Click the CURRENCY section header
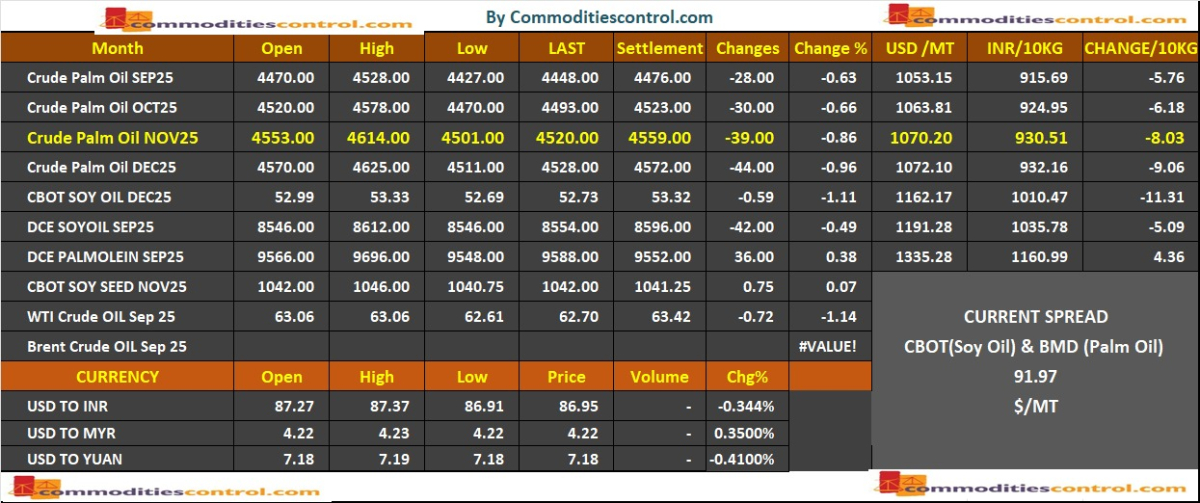Viewport: 1200px width, 503px height. coord(117,377)
